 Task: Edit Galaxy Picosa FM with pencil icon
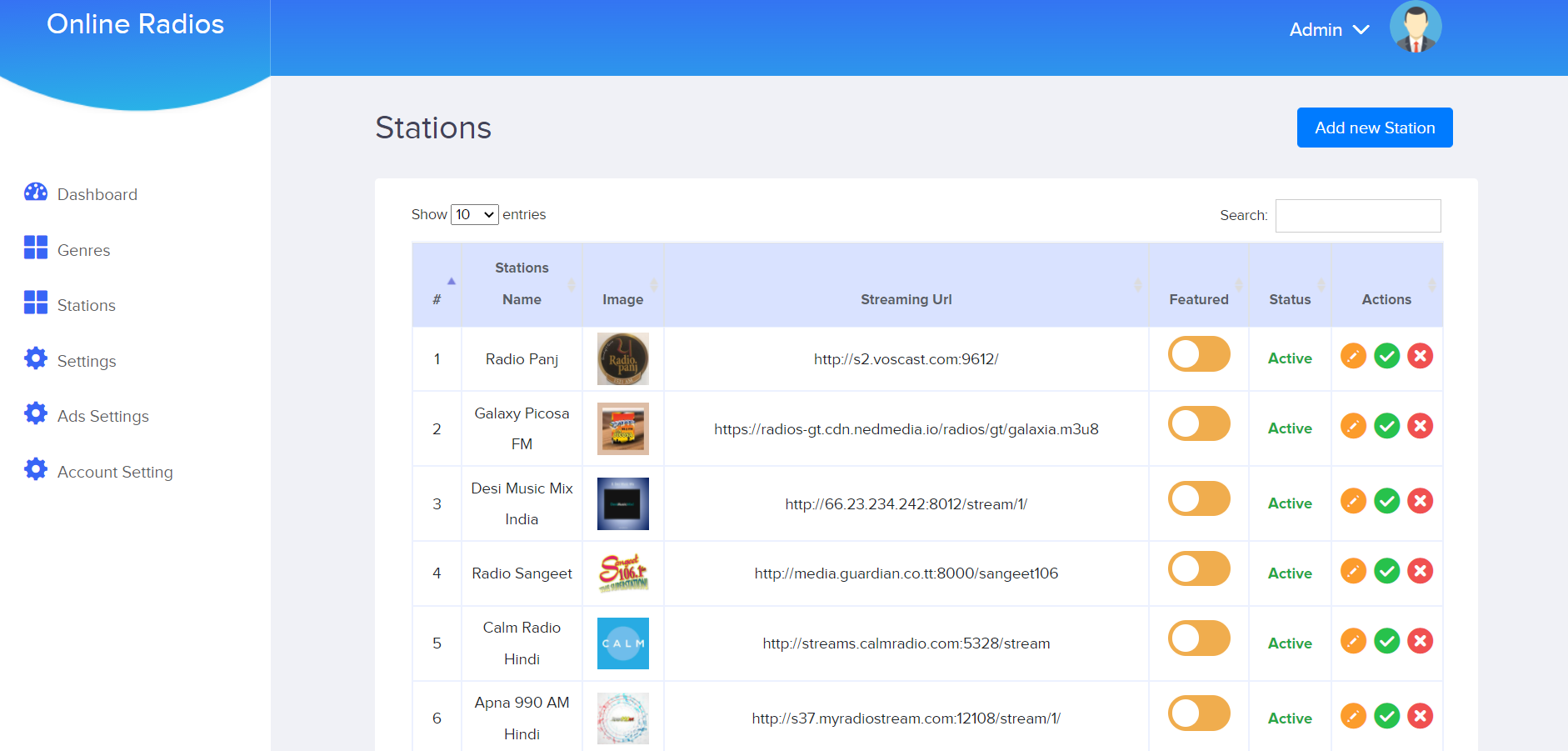click(x=1353, y=426)
